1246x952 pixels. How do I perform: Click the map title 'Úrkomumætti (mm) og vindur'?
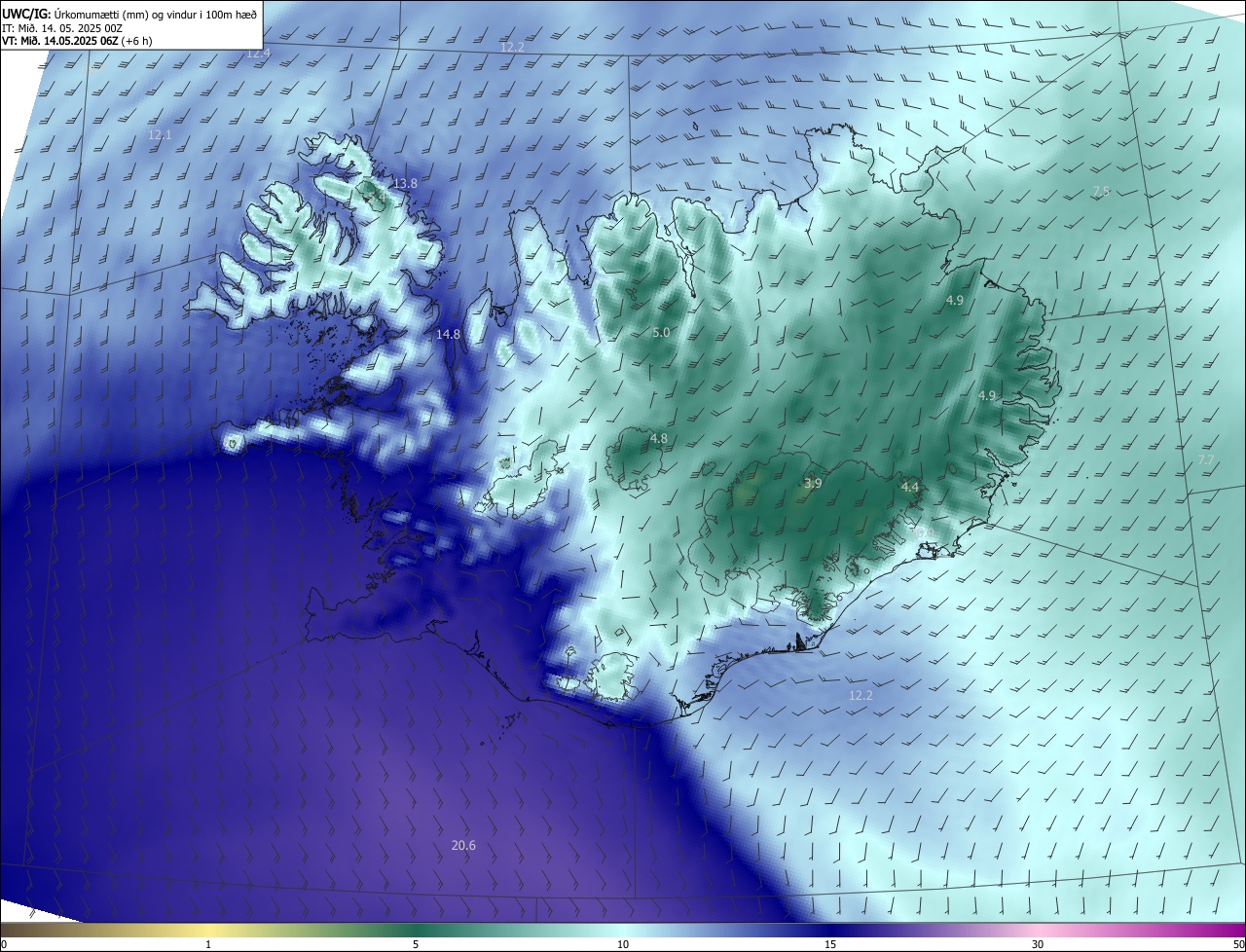tap(118, 14)
